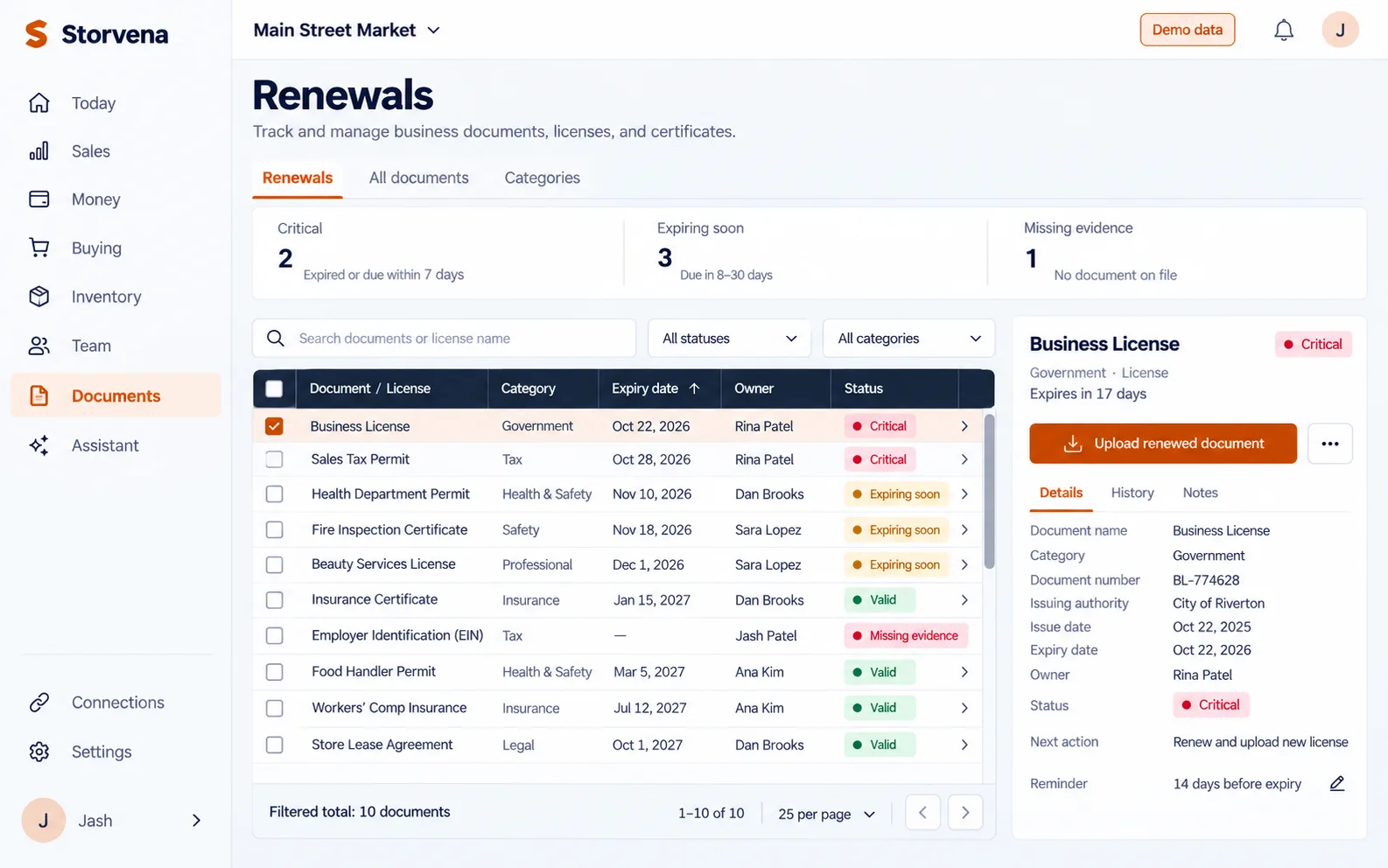1388x868 pixels.
Task: Open the All categories filter dropdown
Action: coord(908,339)
